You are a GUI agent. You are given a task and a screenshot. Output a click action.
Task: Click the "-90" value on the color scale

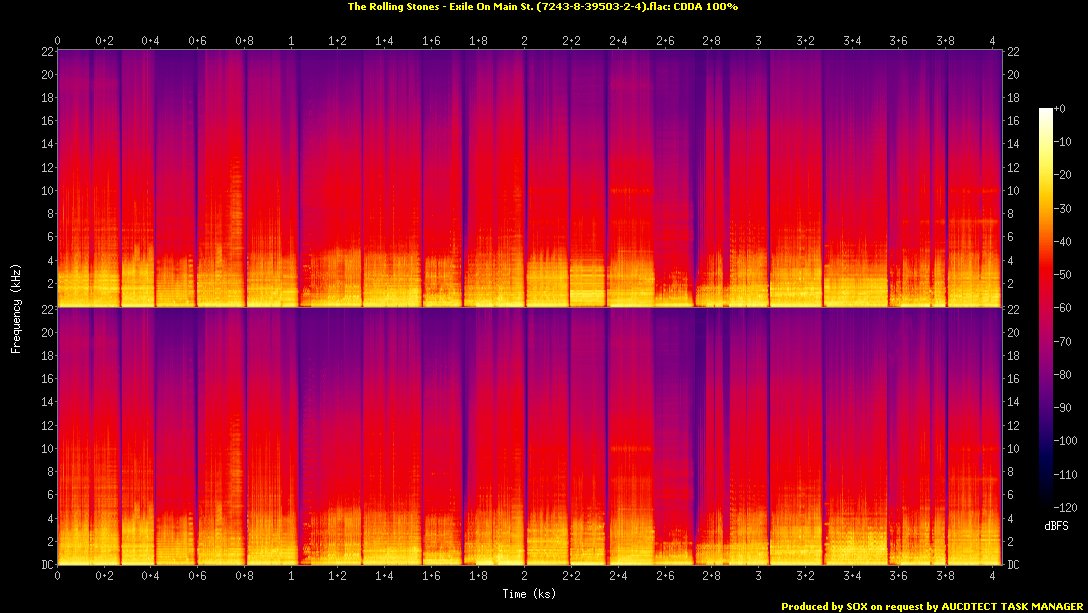coord(1062,408)
